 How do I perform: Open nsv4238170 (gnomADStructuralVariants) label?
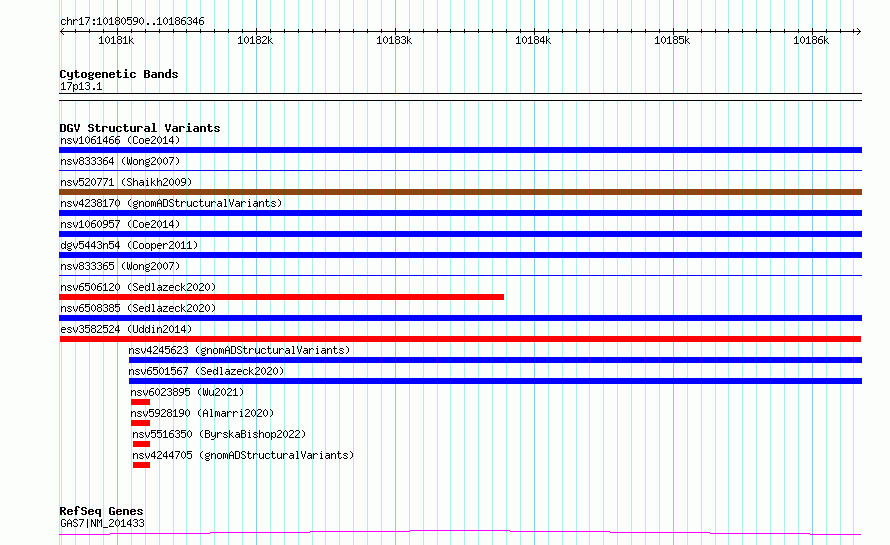[x=171, y=203]
